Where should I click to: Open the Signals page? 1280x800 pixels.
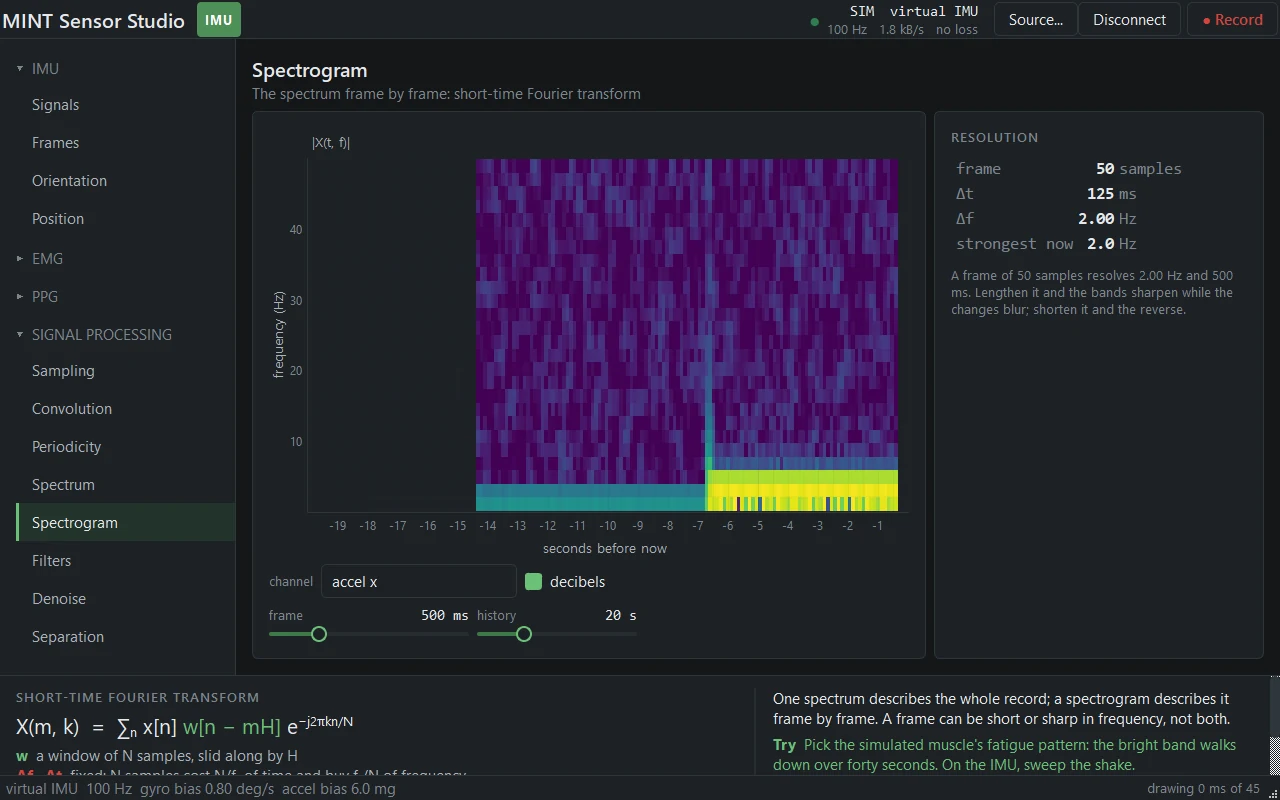126,105
